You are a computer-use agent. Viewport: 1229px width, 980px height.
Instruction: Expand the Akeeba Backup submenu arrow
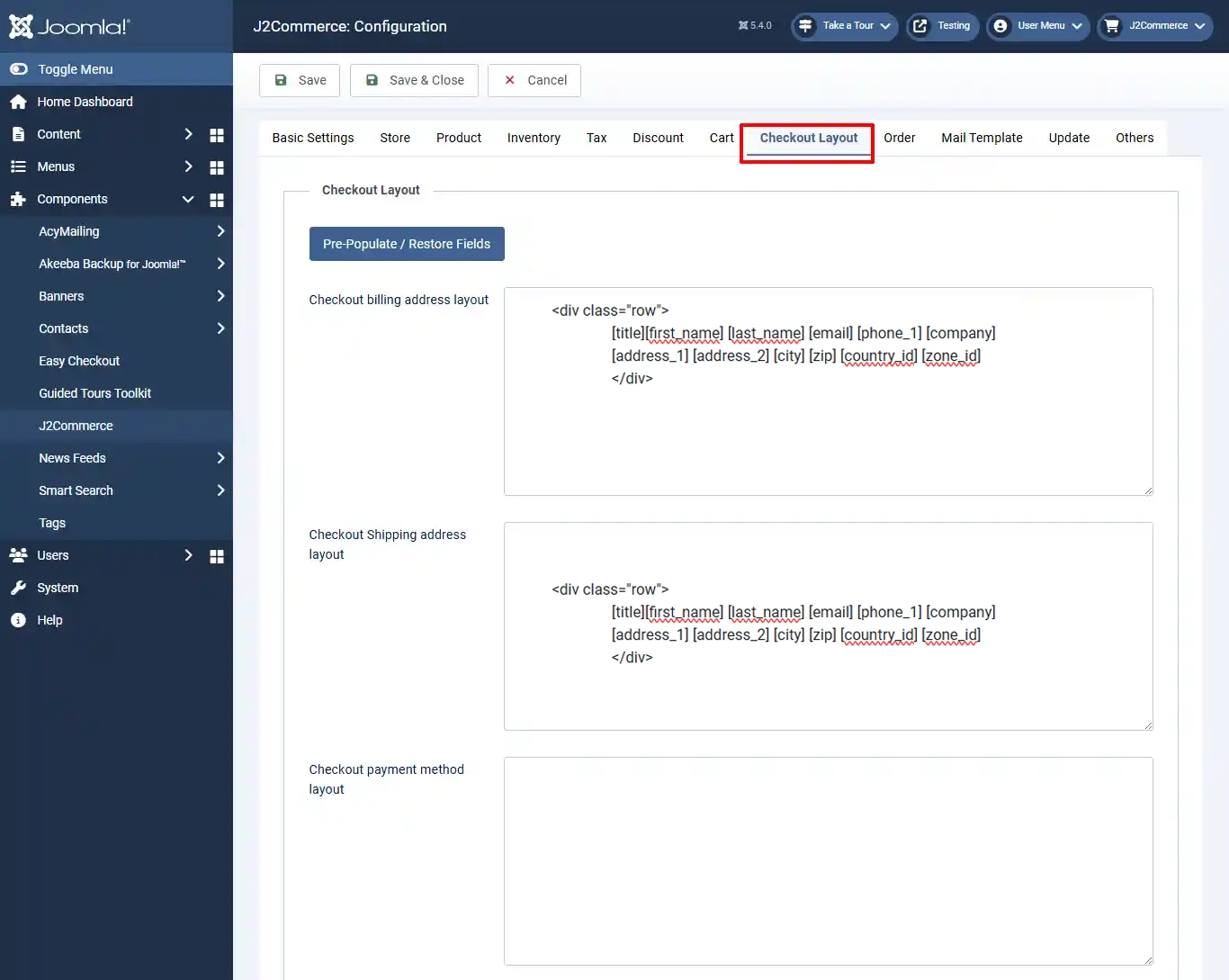[x=220, y=264]
